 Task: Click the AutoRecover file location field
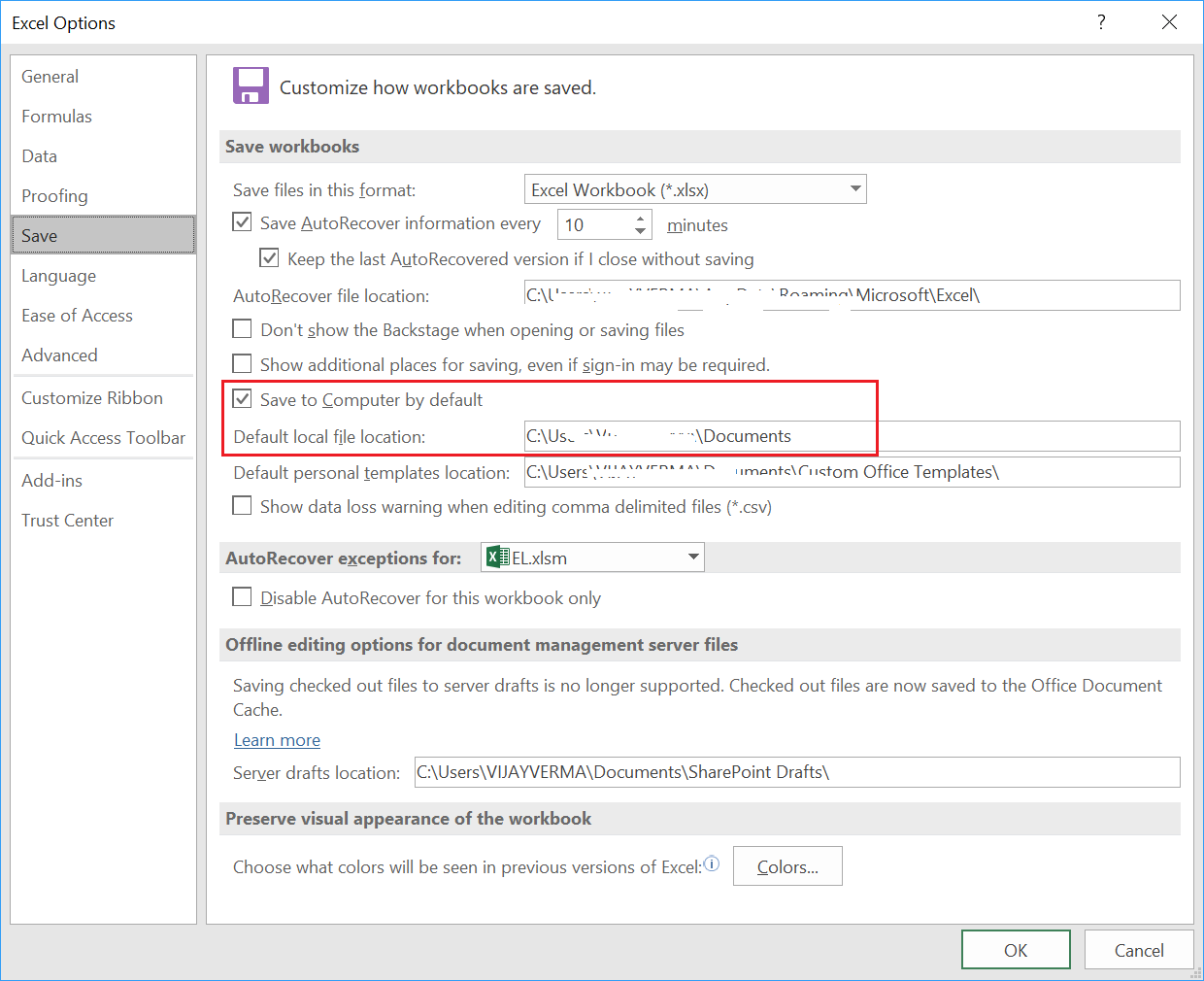point(852,295)
